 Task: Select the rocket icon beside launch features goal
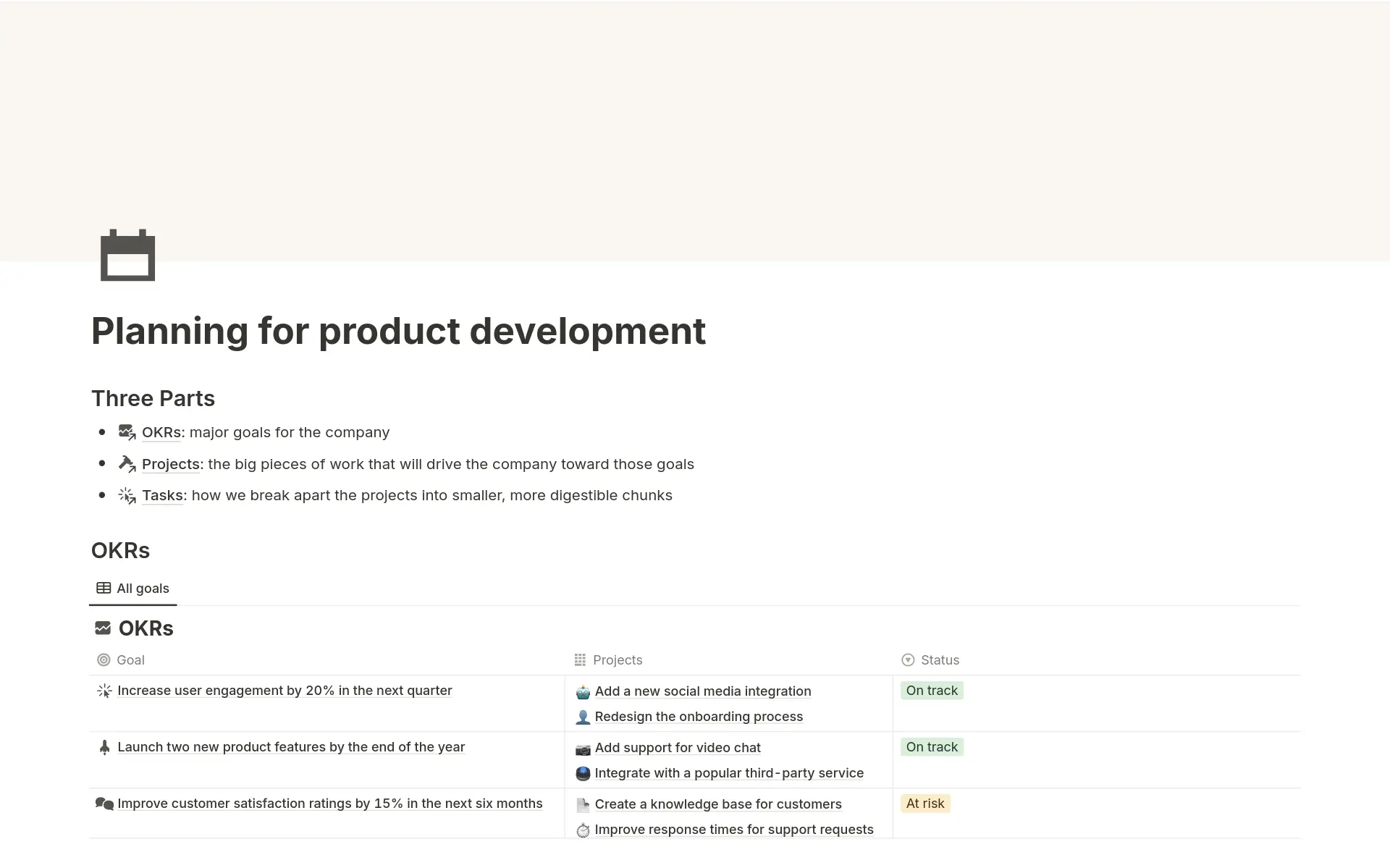click(x=104, y=746)
